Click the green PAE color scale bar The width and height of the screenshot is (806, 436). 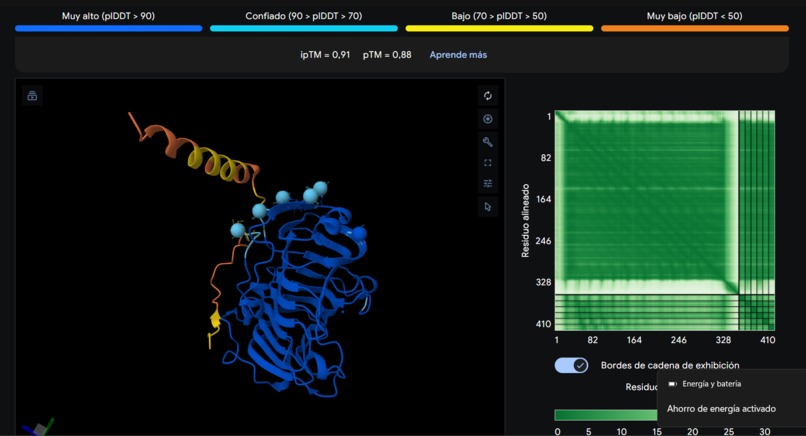(x=606, y=415)
